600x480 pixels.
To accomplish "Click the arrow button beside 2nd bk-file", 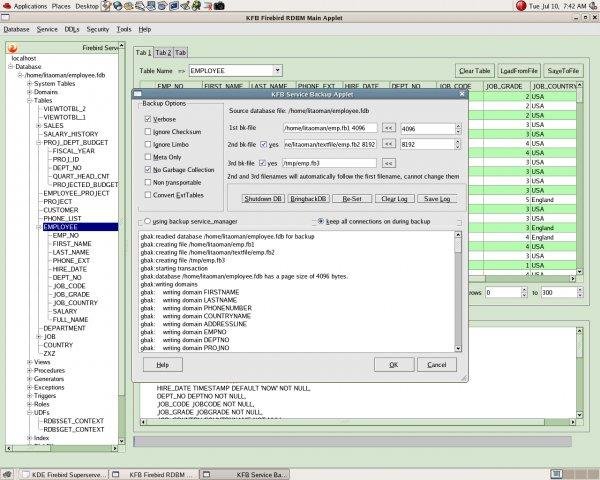I will (x=388, y=146).
